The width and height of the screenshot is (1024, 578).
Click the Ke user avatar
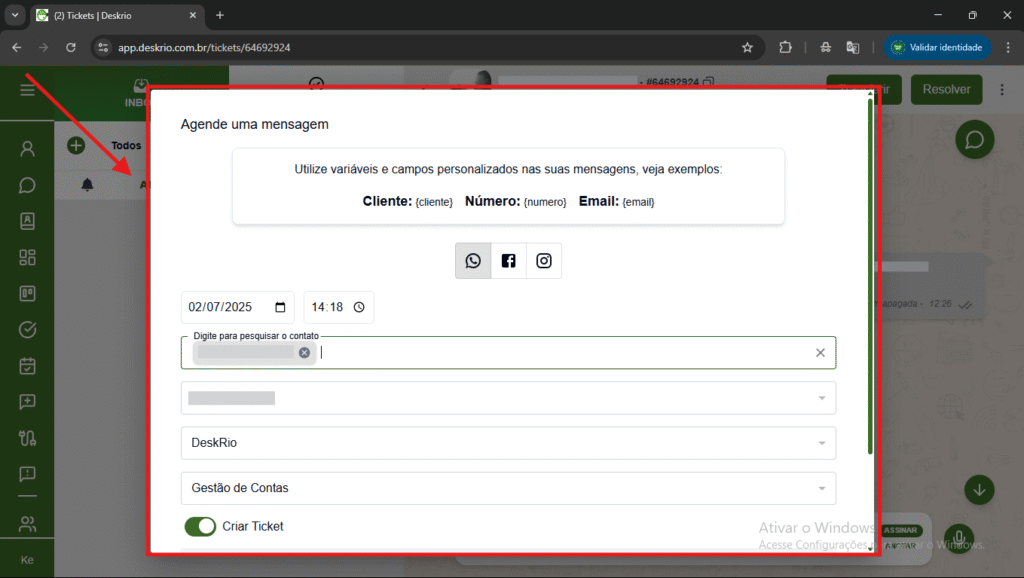point(27,560)
